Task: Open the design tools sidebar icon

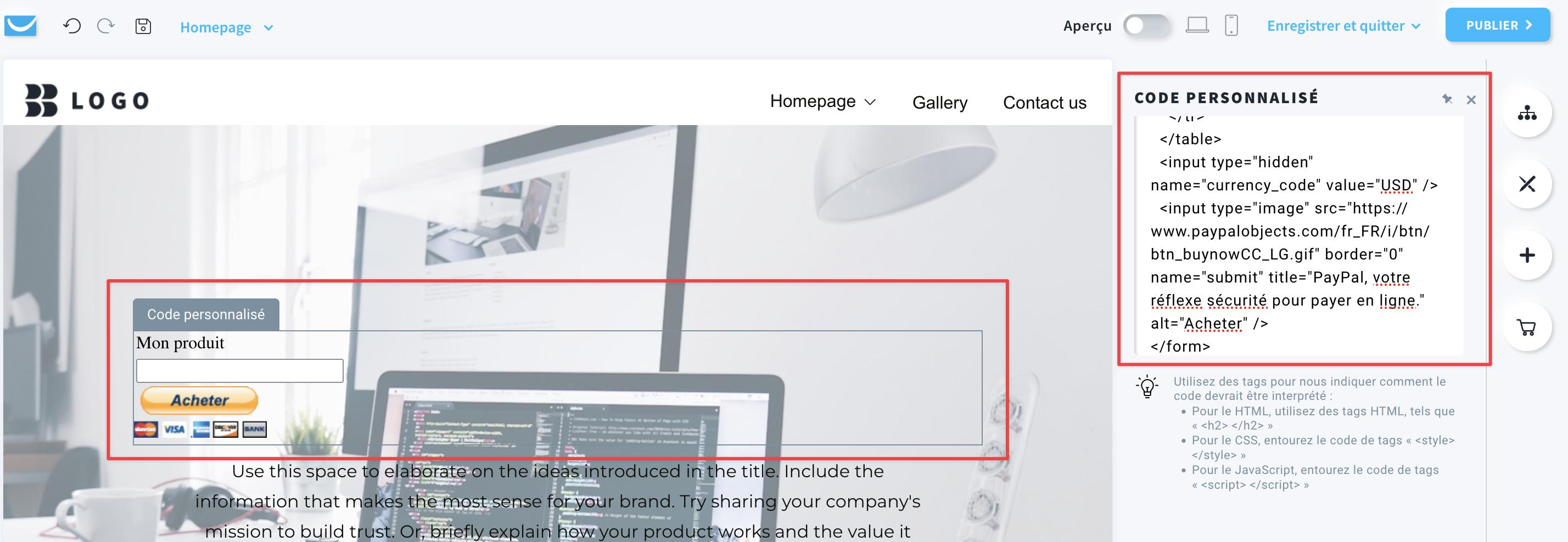Action: 1527,184
